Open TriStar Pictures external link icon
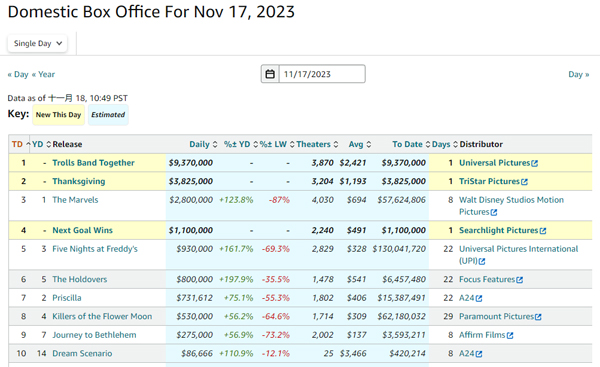This screenshot has height=367, width=600. tap(524, 182)
